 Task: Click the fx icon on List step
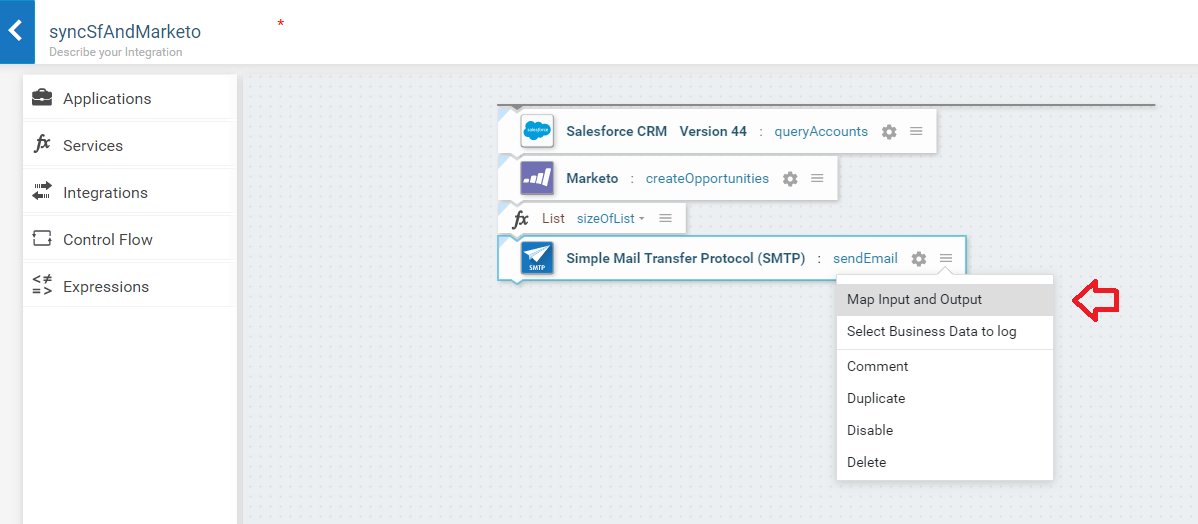tap(520, 219)
